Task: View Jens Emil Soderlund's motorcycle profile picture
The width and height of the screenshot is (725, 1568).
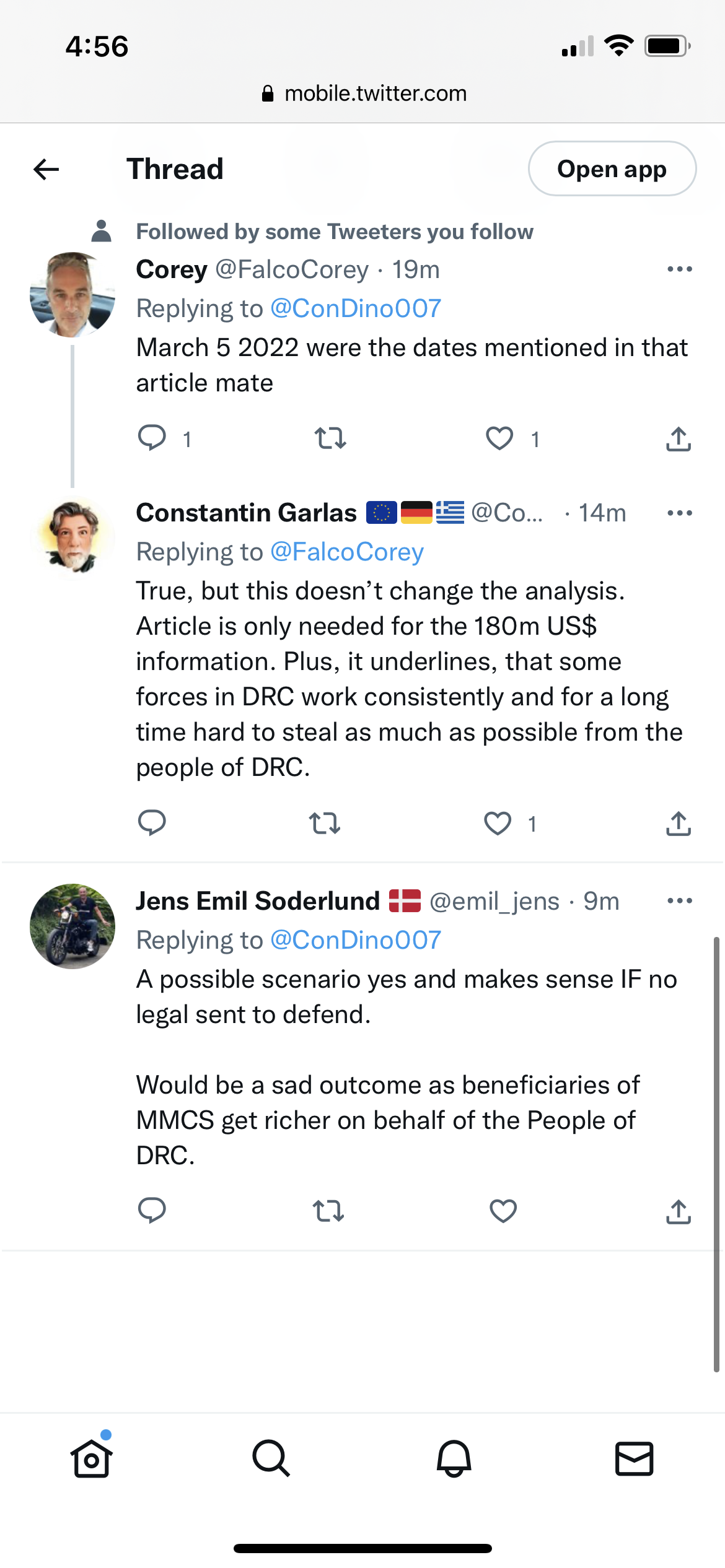Action: 72,926
